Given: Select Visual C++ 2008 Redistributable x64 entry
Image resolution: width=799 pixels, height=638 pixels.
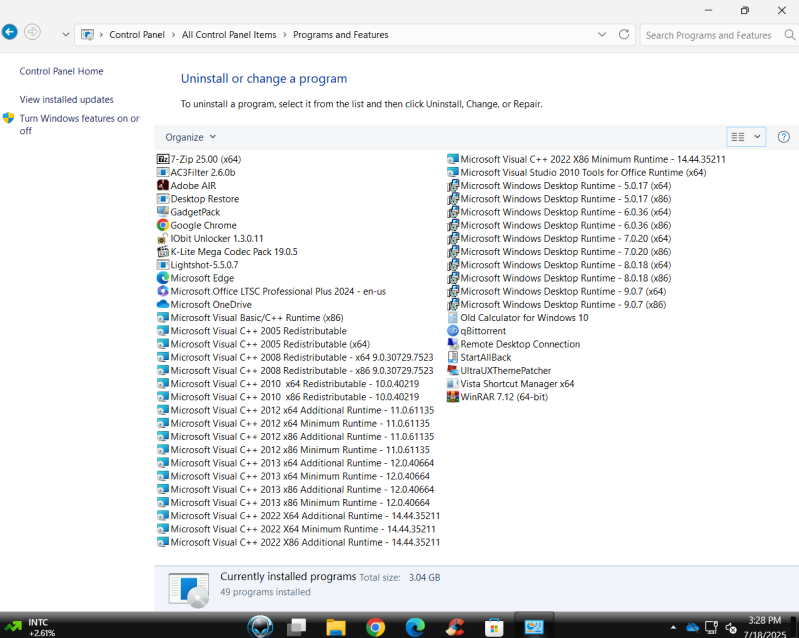Looking at the screenshot, I should point(295,357).
